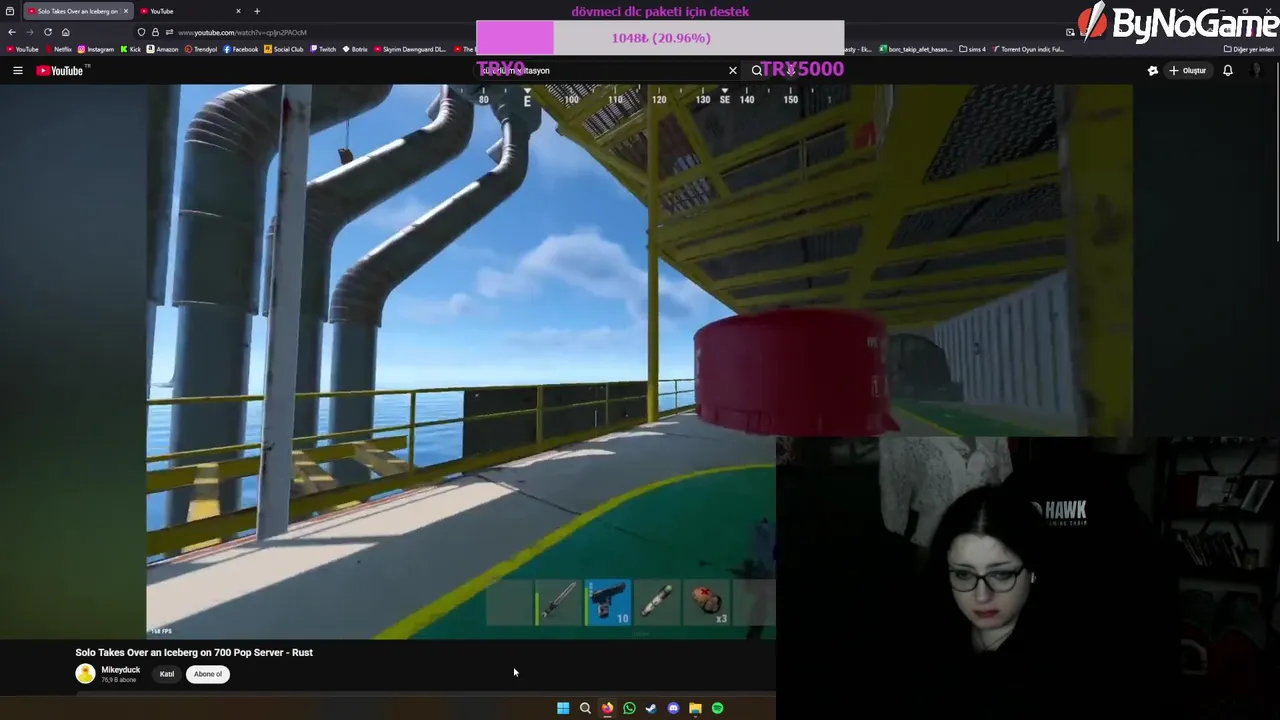1280x720 pixels.
Task: Open the Botrix bookmark
Action: (x=356, y=49)
